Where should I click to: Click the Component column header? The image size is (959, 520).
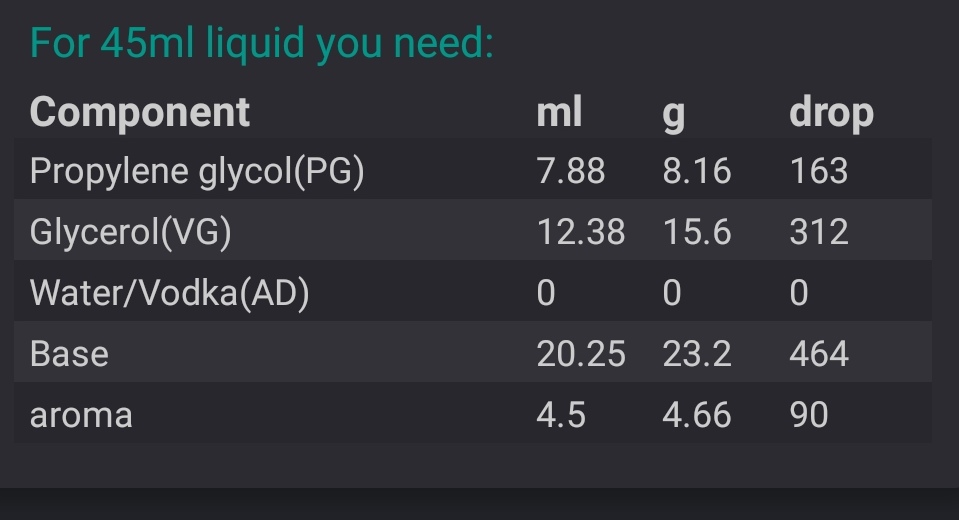pyautogui.click(x=139, y=113)
